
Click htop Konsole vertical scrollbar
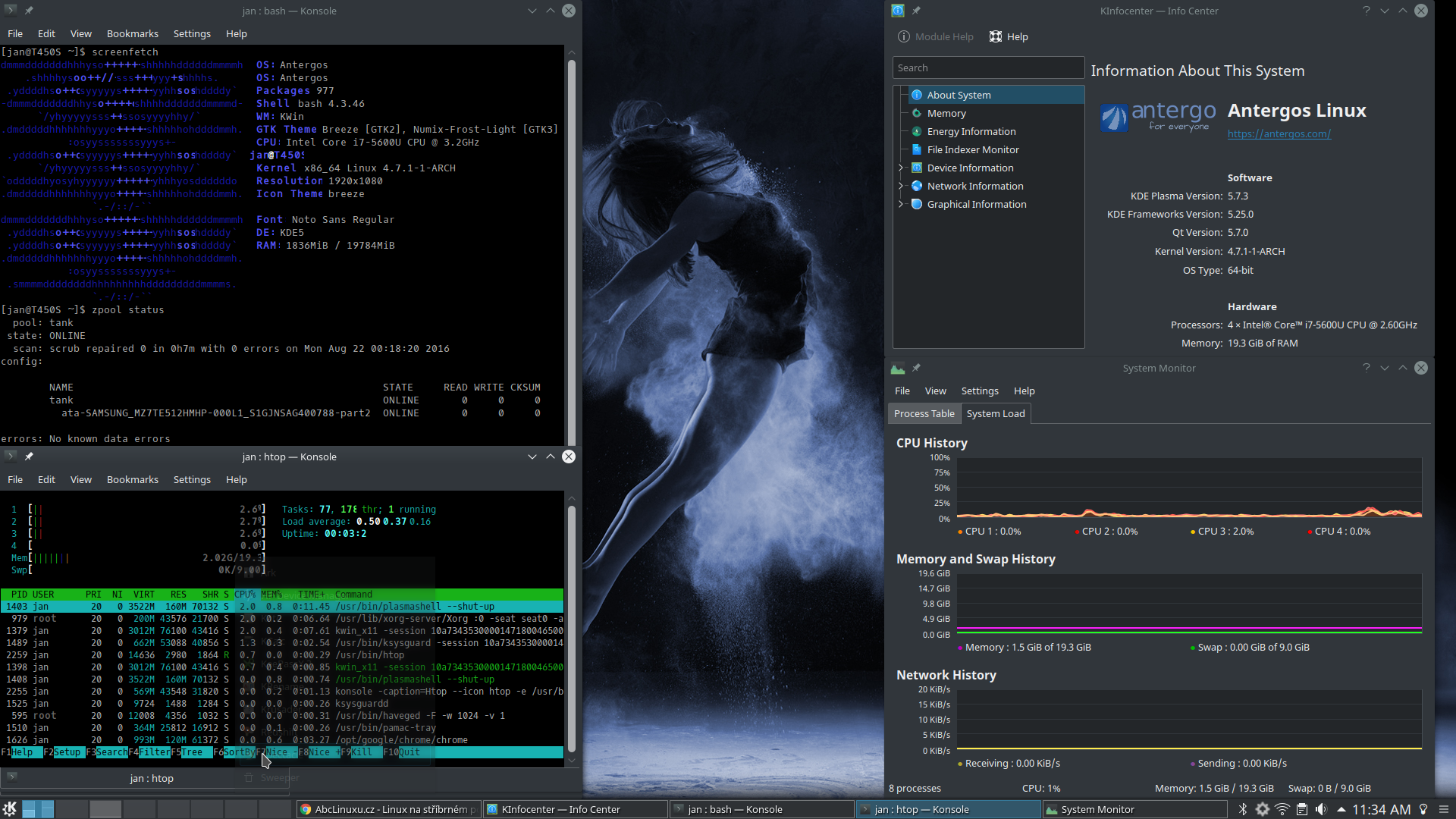[572, 629]
